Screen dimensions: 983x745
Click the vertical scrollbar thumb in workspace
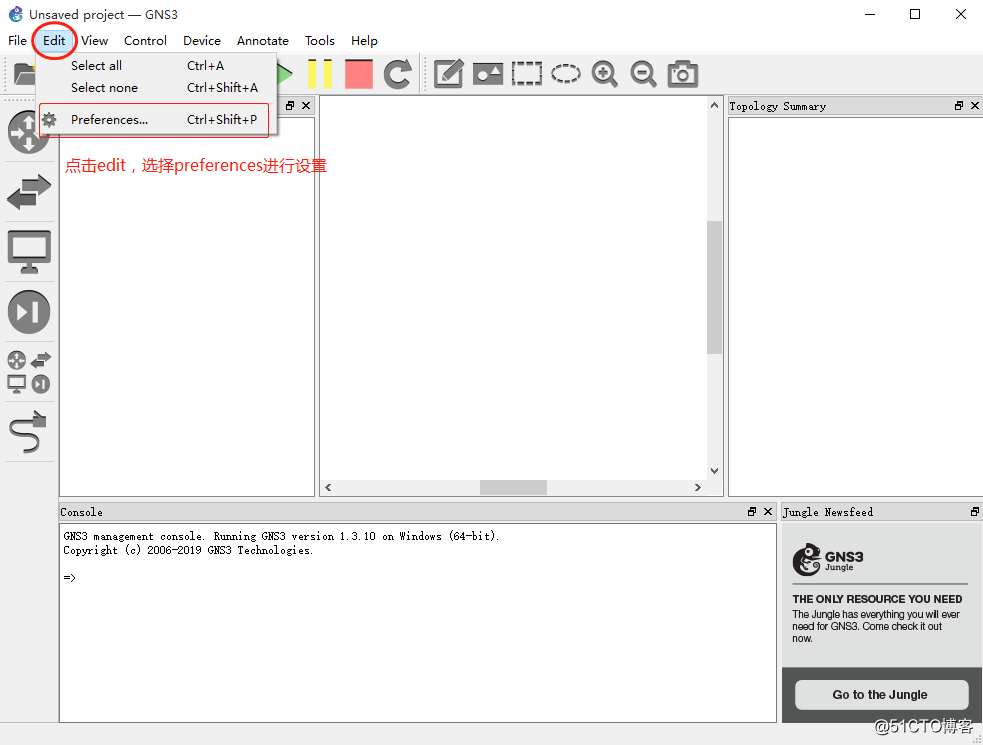click(x=714, y=287)
